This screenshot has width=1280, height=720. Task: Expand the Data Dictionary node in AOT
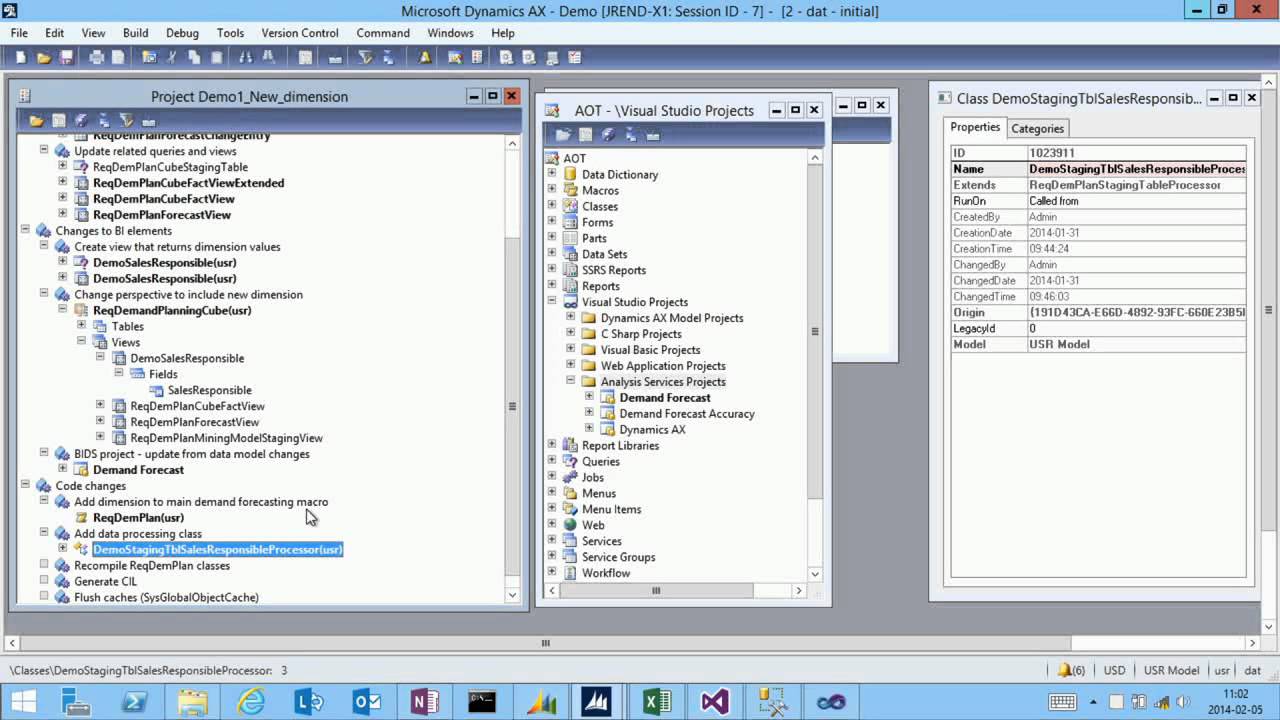pos(551,174)
